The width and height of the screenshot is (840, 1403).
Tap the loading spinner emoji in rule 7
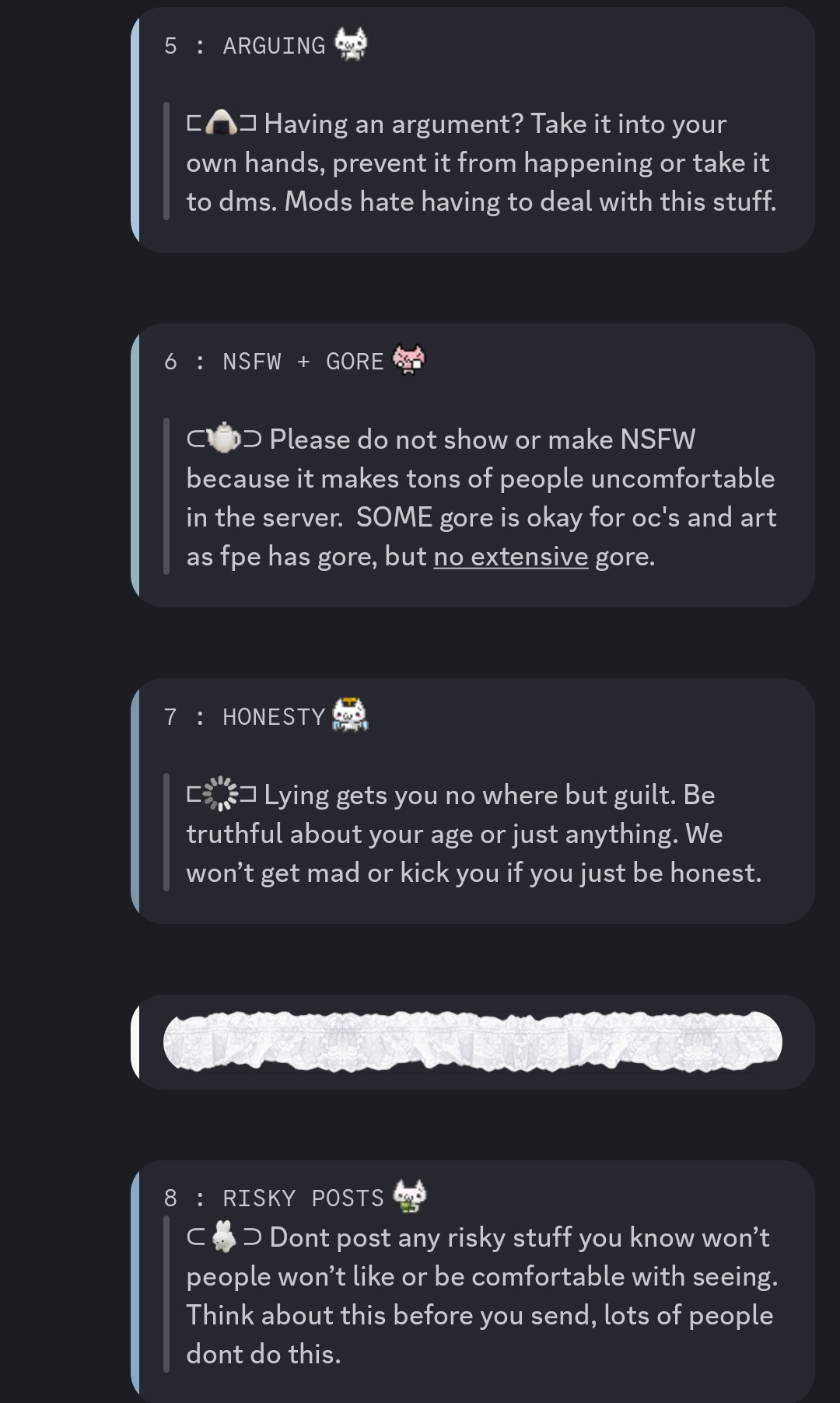222,794
